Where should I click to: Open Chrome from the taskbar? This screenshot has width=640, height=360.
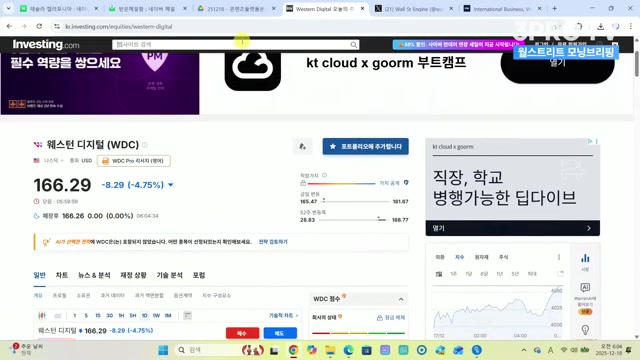coord(293,350)
